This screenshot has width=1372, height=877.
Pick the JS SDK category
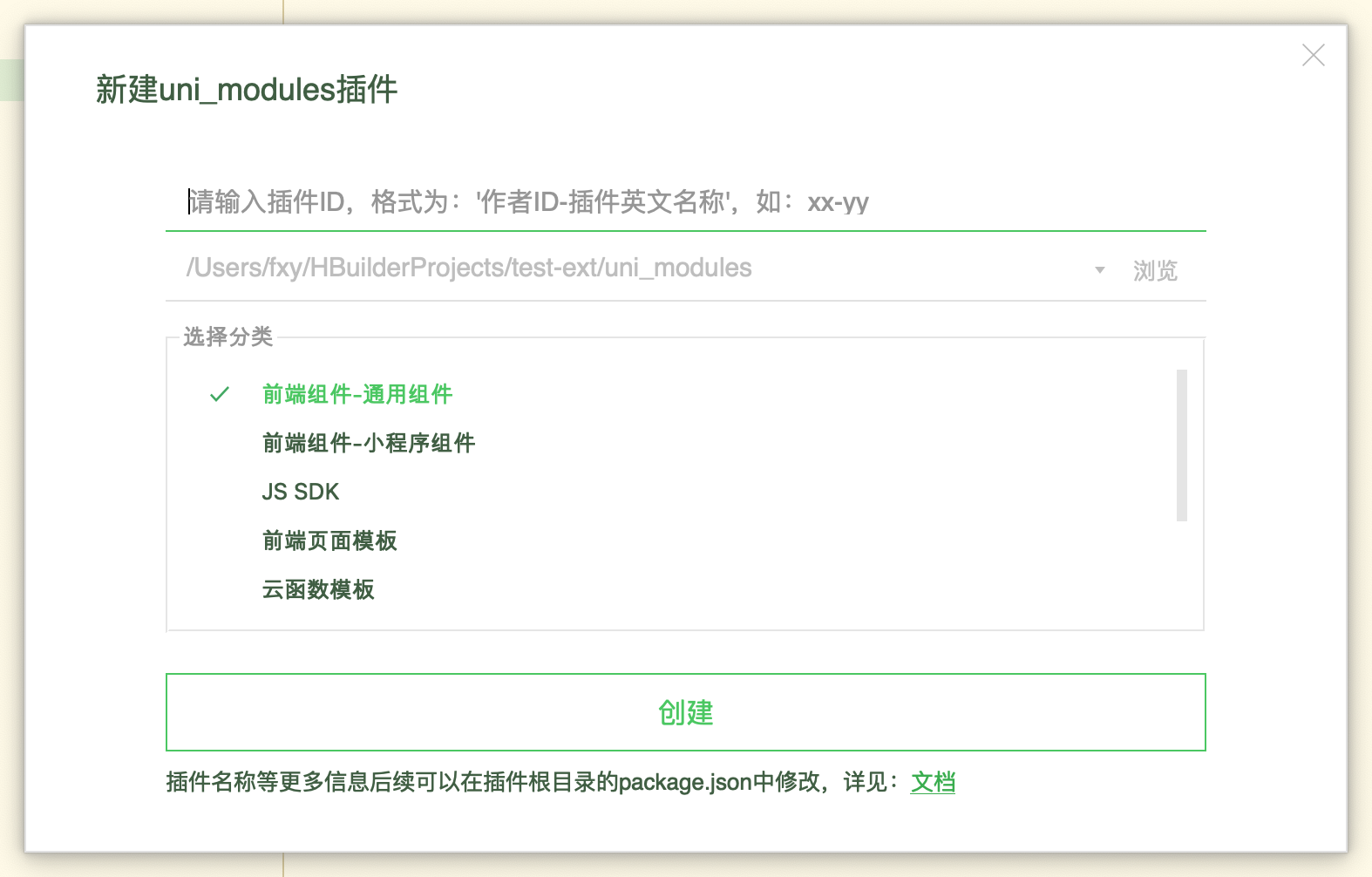pos(301,492)
